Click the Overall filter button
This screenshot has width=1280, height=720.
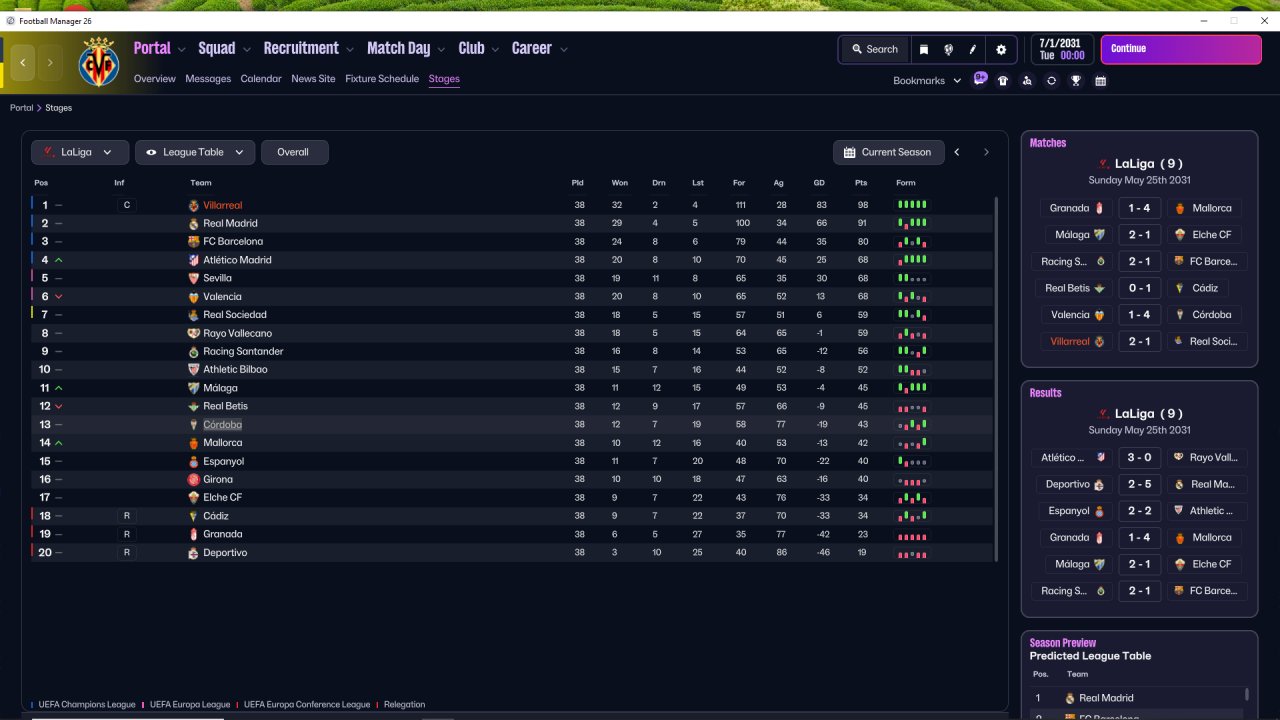(294, 152)
